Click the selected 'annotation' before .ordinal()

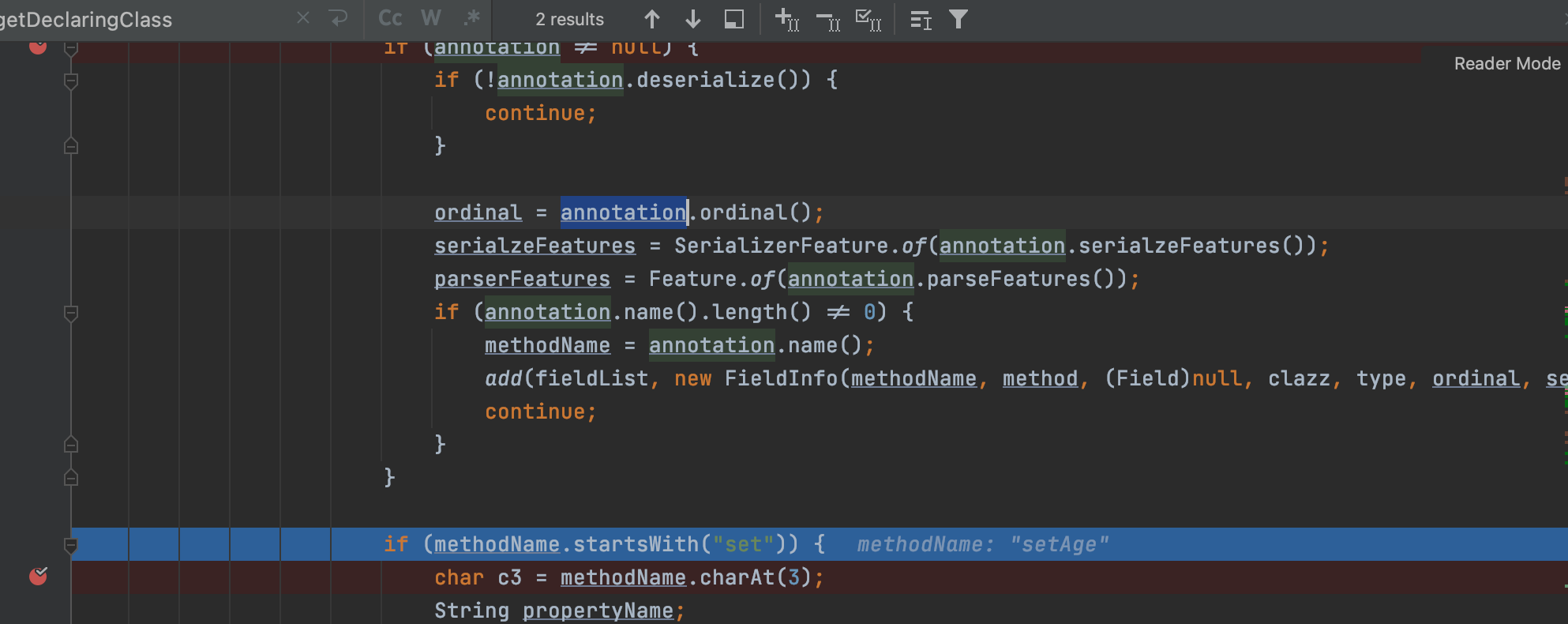623,212
